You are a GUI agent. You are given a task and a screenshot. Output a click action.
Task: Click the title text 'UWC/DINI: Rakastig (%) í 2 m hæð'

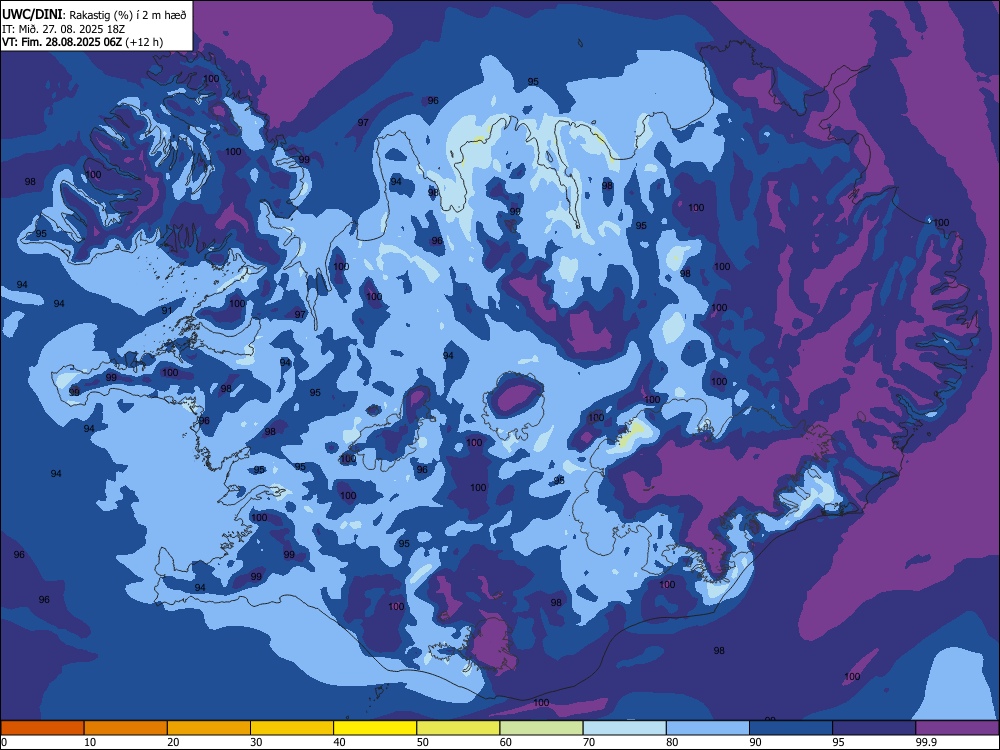pos(94,15)
